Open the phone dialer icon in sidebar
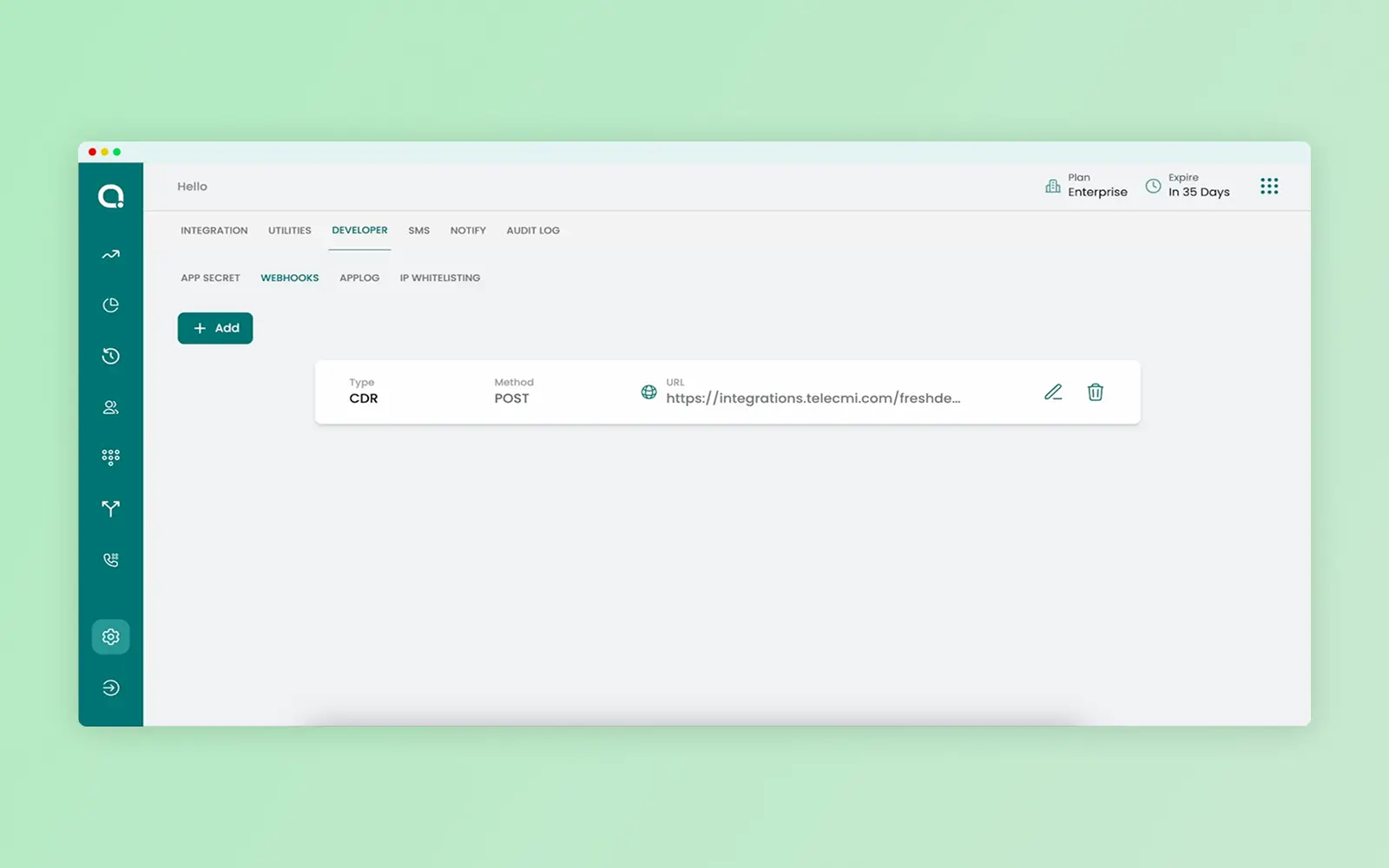The image size is (1389, 868). pyautogui.click(x=110, y=560)
